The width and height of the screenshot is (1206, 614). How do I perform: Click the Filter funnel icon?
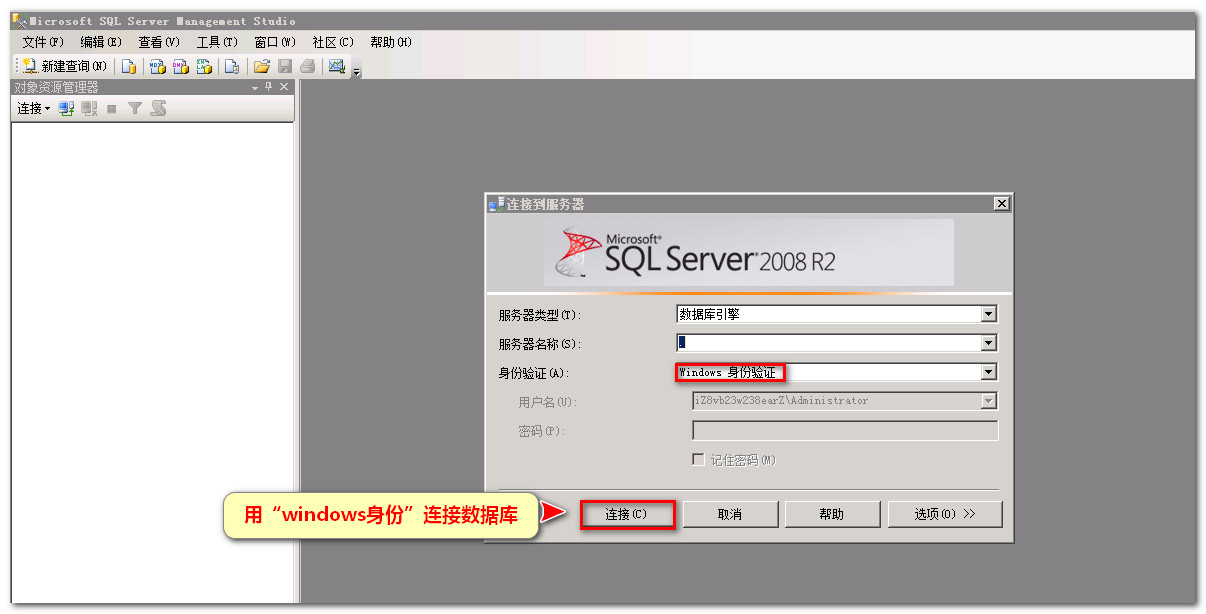pos(134,108)
